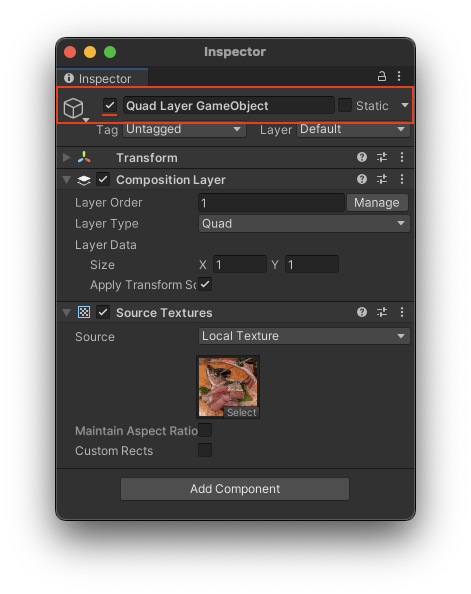Click the Source Textures checkerboard icon
The image size is (471, 594).
pos(84,312)
